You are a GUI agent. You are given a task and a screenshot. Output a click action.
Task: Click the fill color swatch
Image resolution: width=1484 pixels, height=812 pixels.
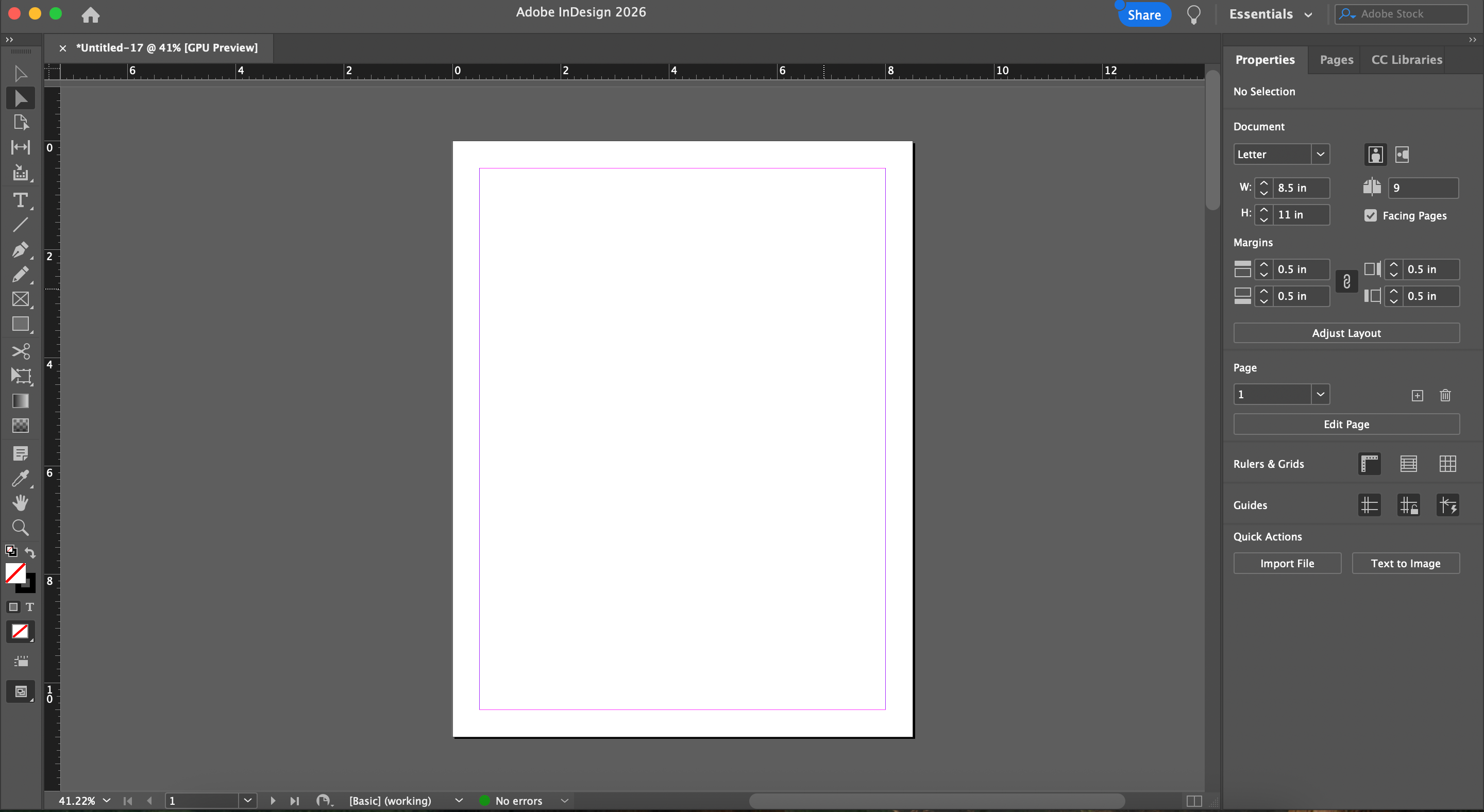click(x=15, y=572)
